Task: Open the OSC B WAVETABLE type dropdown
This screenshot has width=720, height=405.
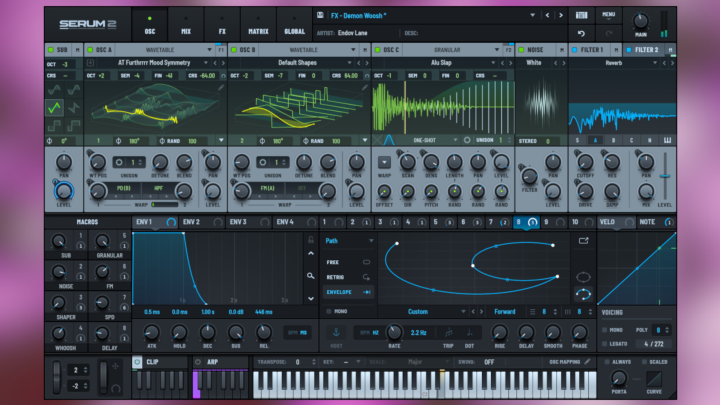Action: (x=353, y=50)
